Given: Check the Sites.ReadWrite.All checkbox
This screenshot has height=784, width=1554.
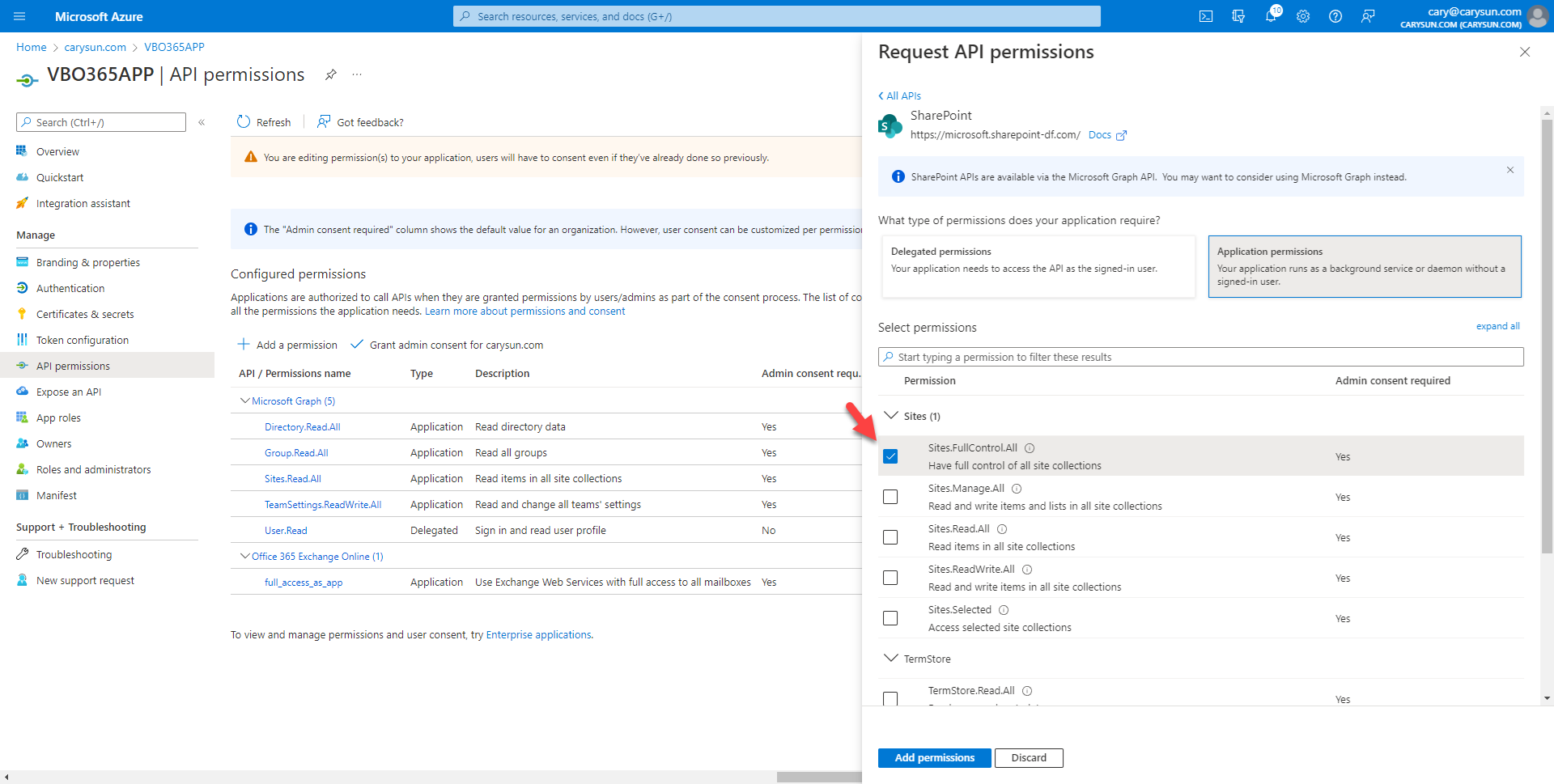Looking at the screenshot, I should tap(890, 578).
